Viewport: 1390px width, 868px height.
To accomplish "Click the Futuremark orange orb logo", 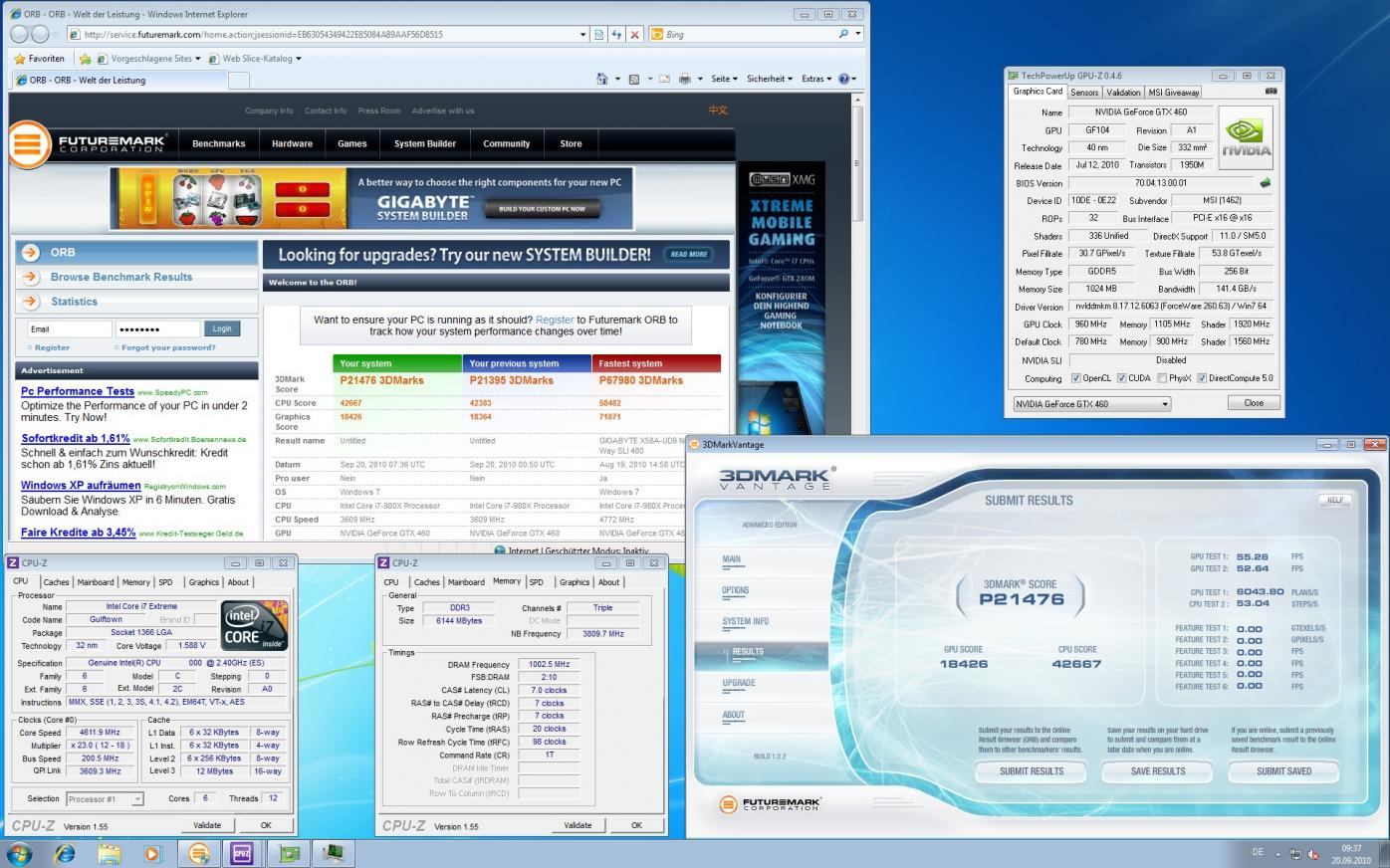I will 29,143.
